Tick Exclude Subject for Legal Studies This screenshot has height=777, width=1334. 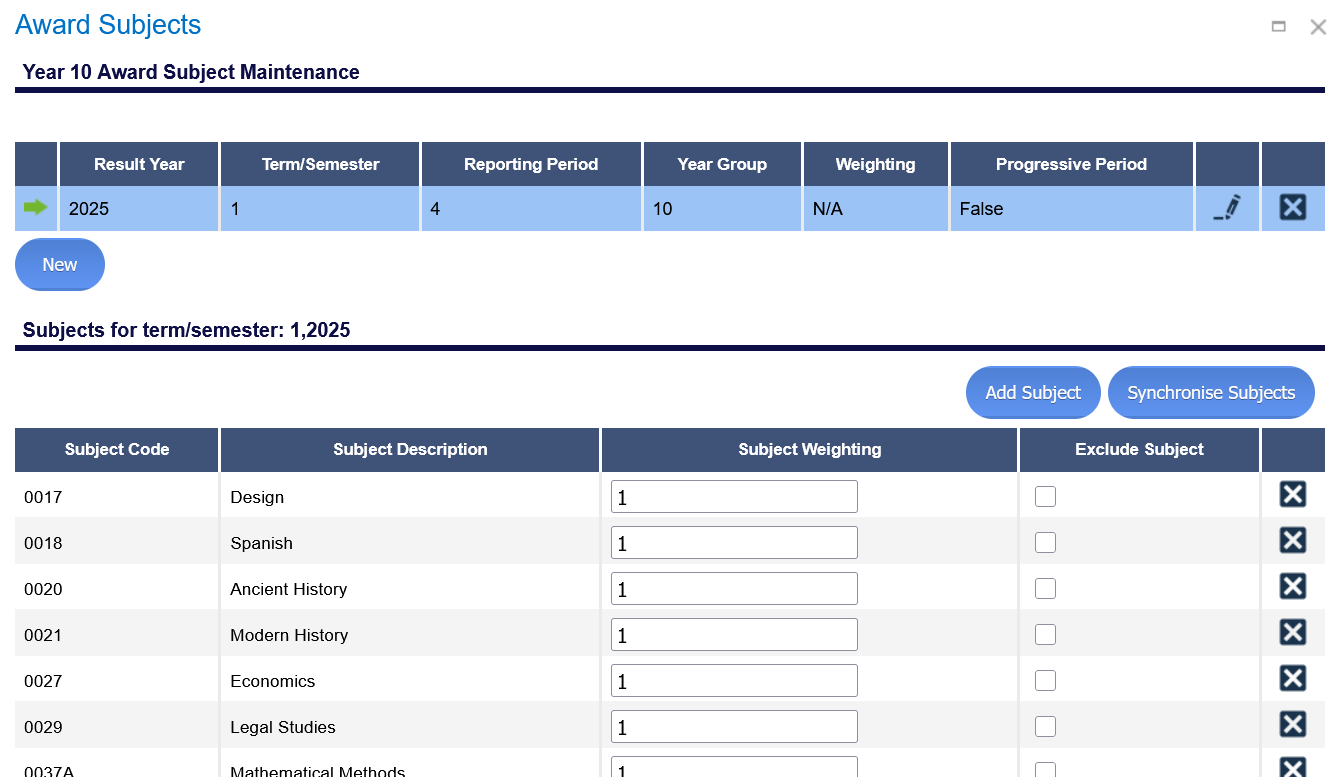click(x=1045, y=727)
